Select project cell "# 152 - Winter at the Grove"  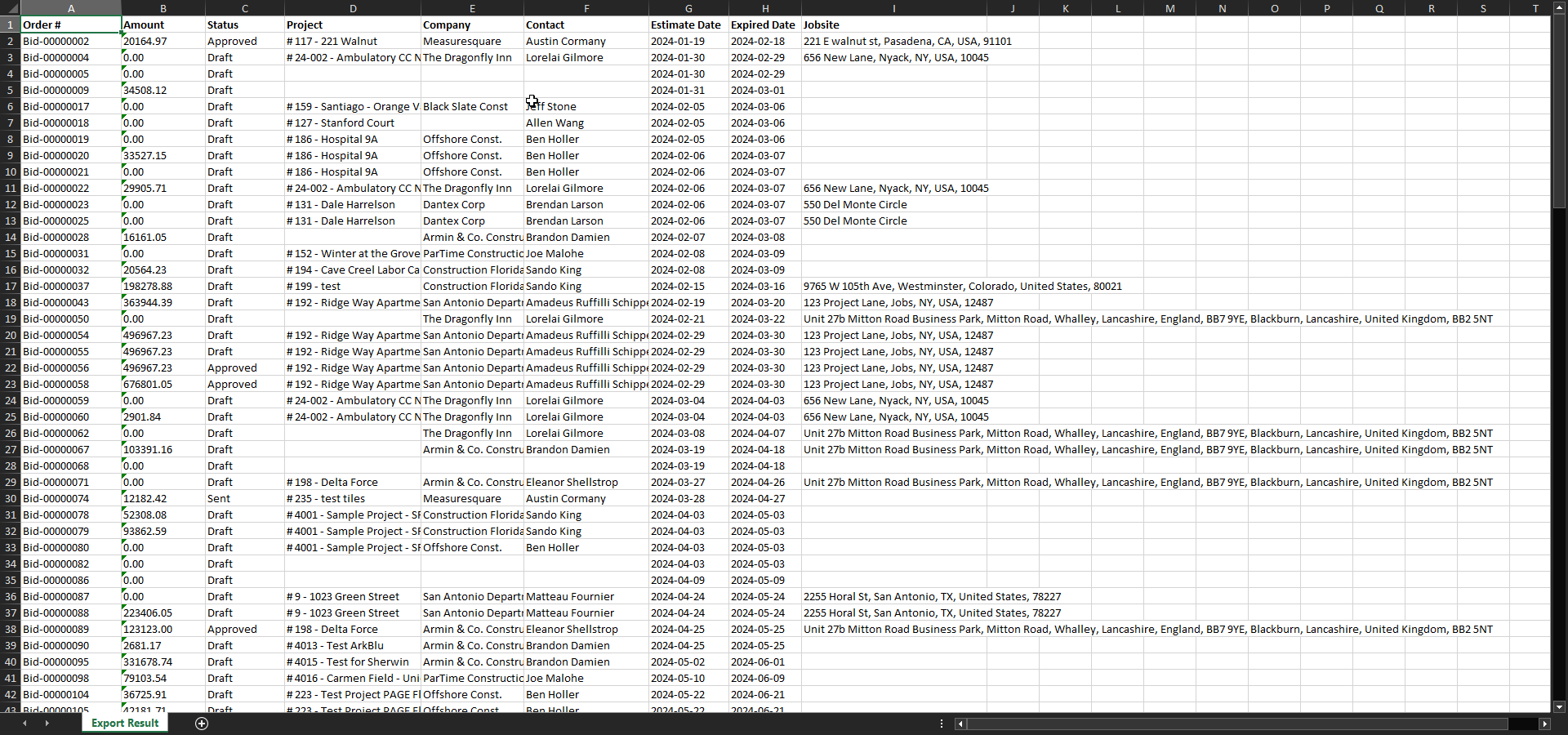353,253
